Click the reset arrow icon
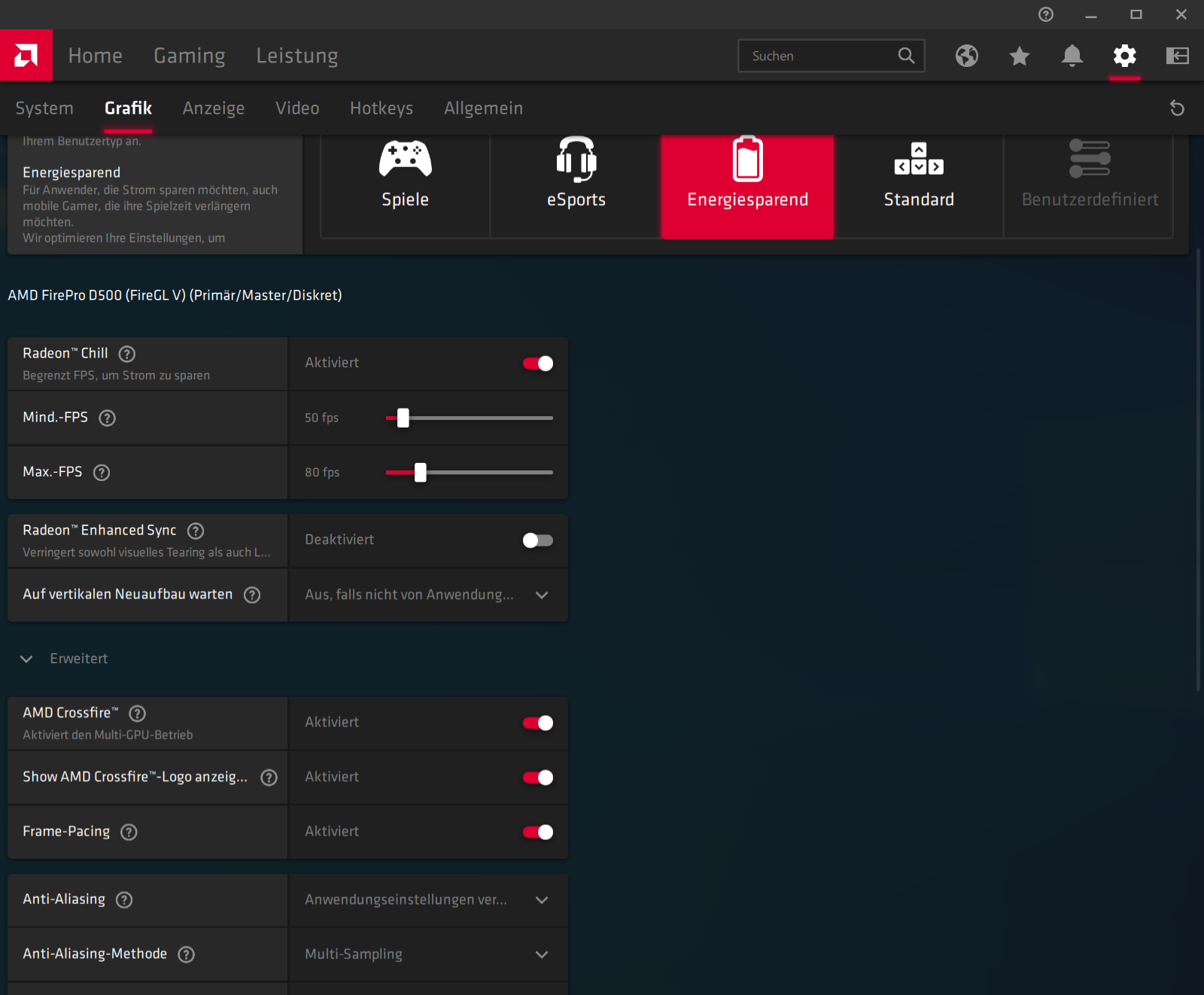 pyautogui.click(x=1178, y=108)
